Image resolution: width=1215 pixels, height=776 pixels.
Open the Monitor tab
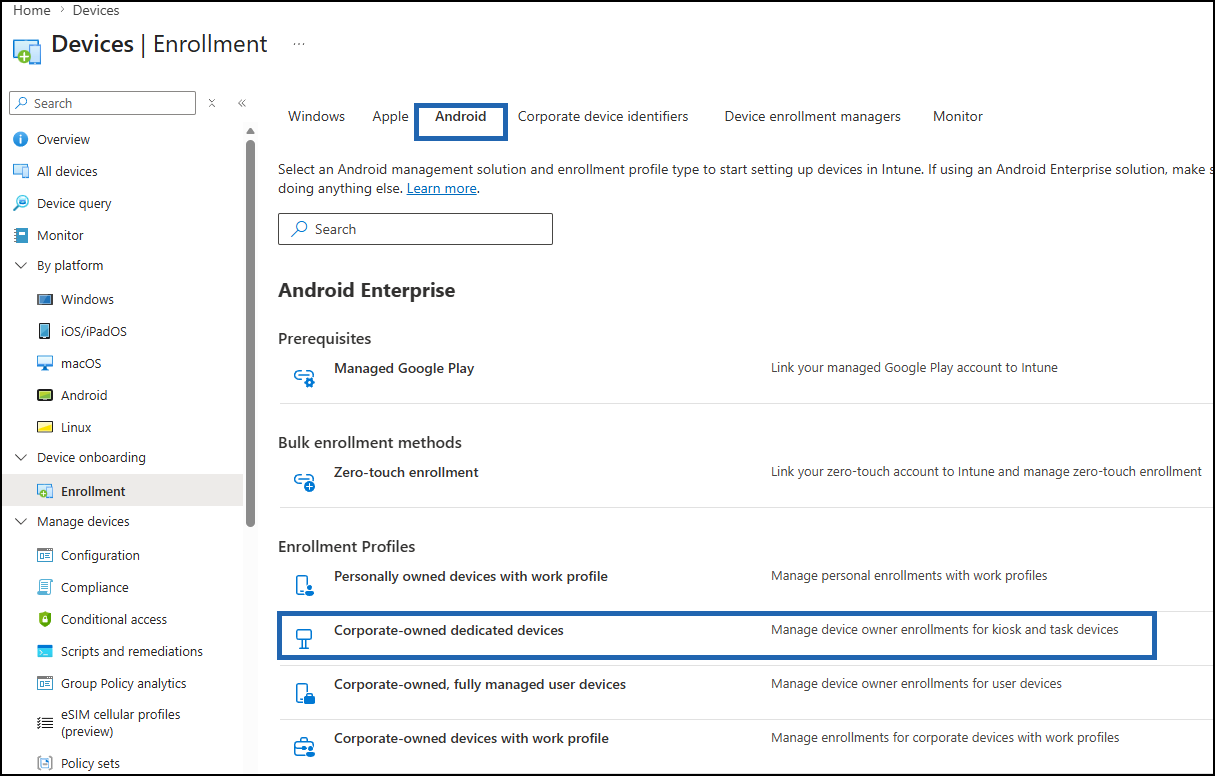(x=958, y=116)
